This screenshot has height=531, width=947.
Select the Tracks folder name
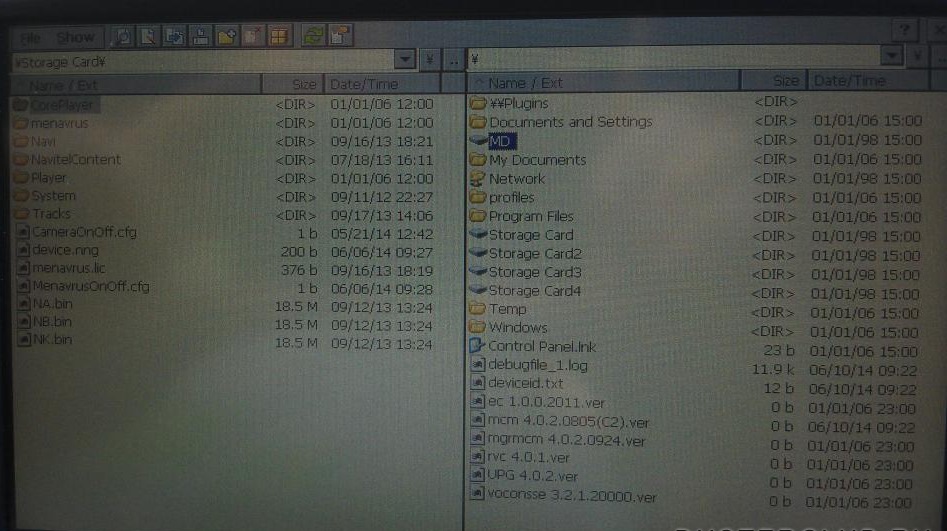click(51, 214)
